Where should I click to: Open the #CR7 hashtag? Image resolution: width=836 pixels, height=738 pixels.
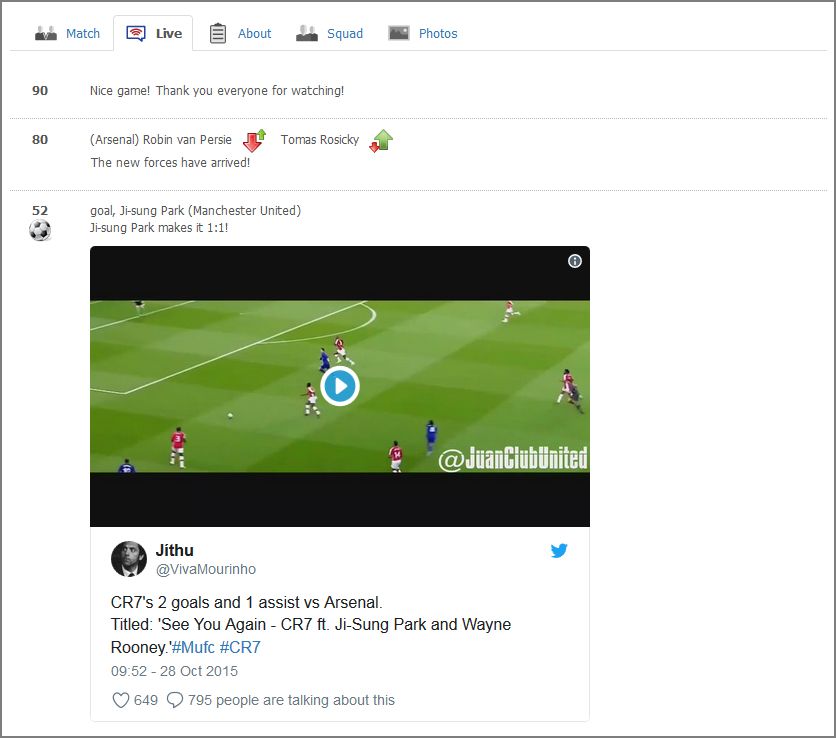(240, 647)
